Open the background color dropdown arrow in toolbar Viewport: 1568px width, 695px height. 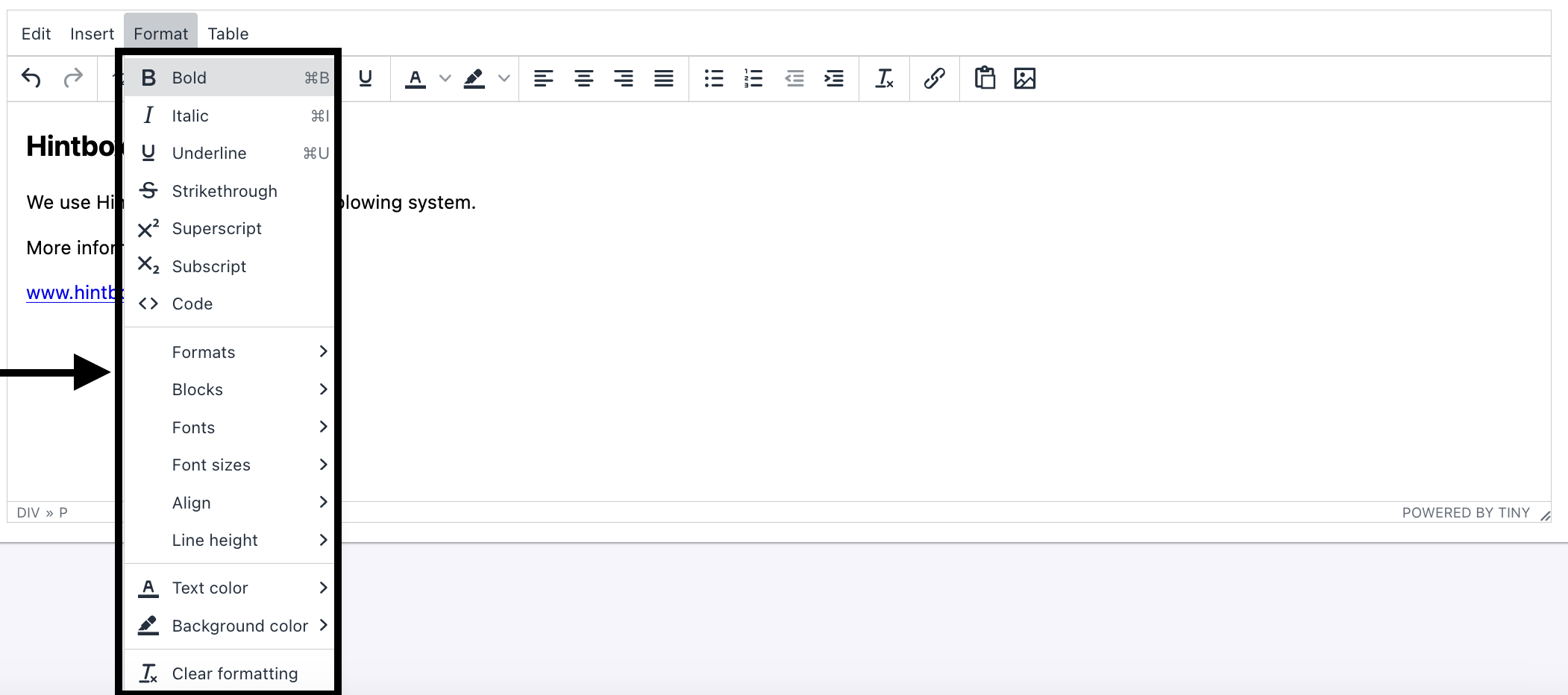(504, 78)
